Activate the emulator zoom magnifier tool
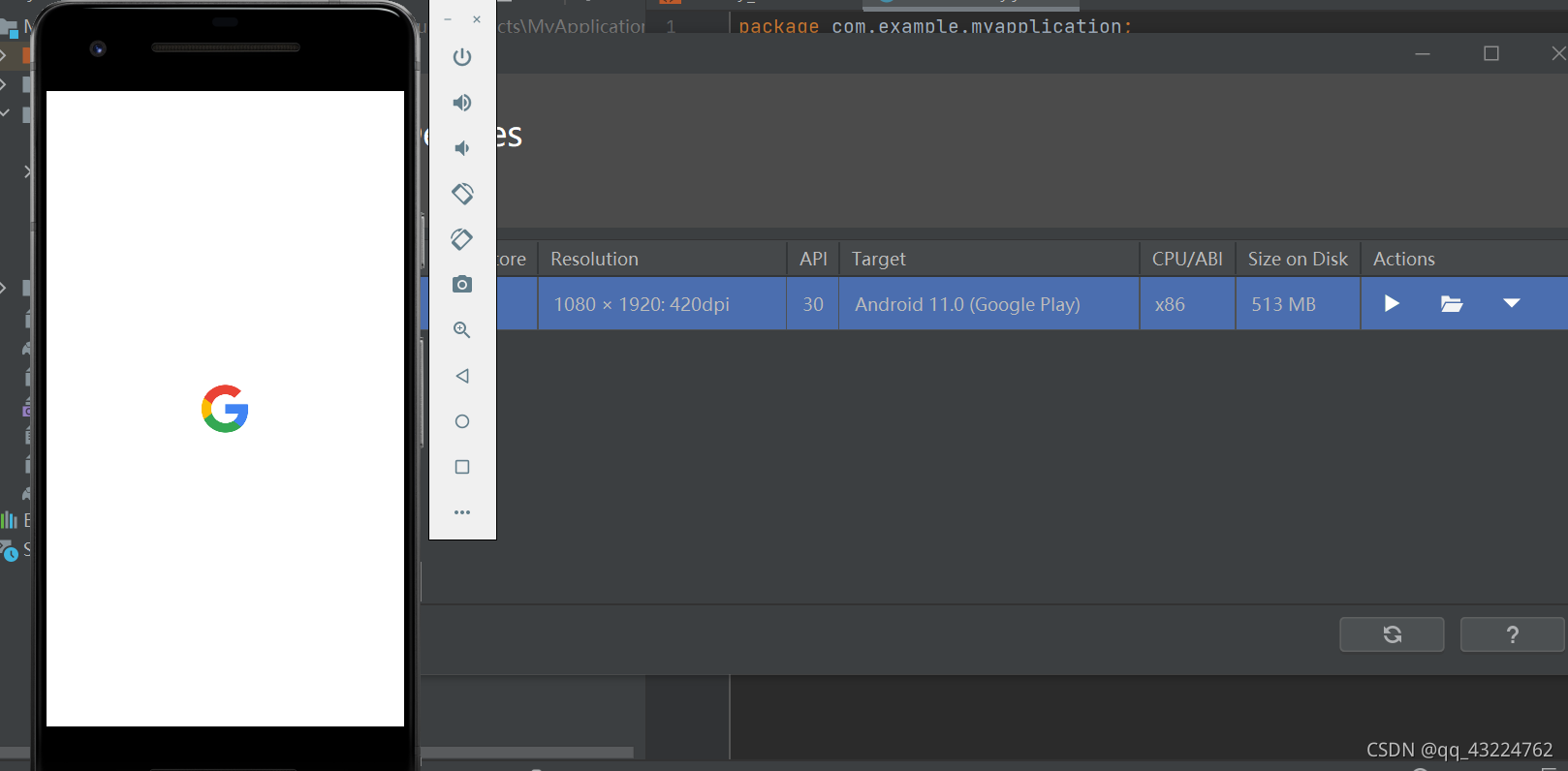The image size is (1568, 771). pos(462,330)
